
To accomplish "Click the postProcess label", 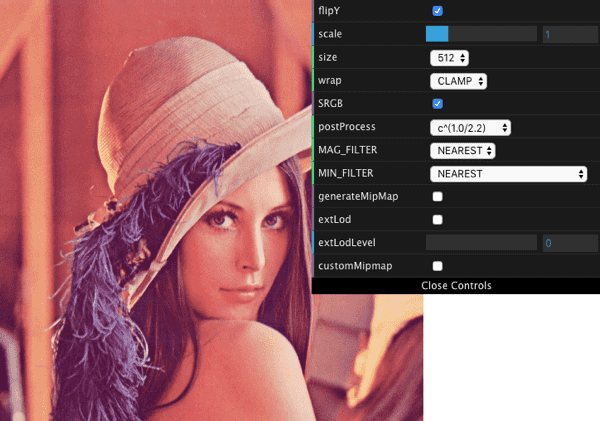I will click(347, 127).
